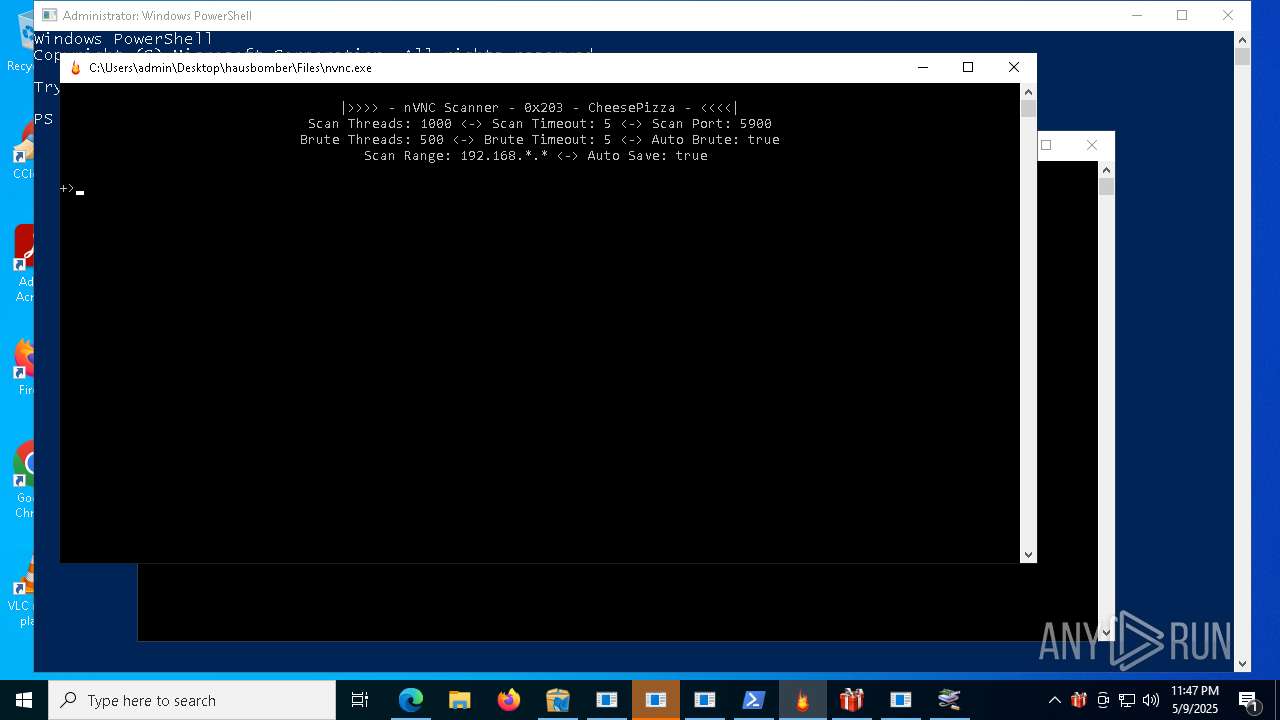Open the network status tray icon

tap(1127, 700)
